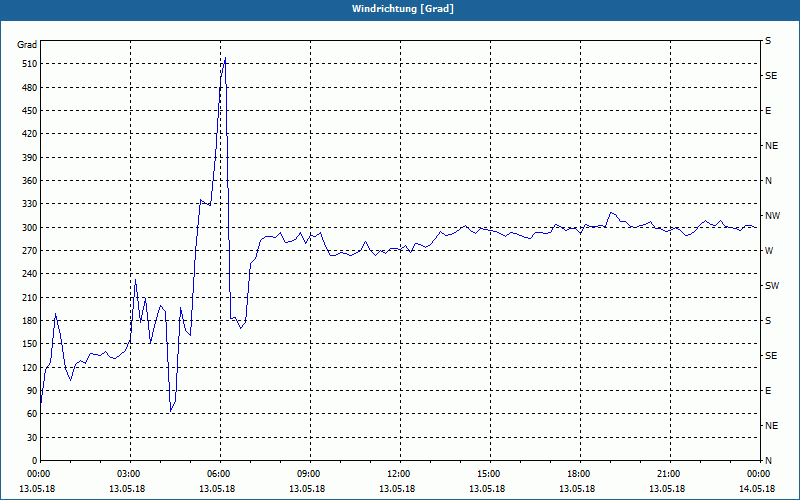Click the 03:00 time label
The height and width of the screenshot is (500, 800).
tap(127, 474)
